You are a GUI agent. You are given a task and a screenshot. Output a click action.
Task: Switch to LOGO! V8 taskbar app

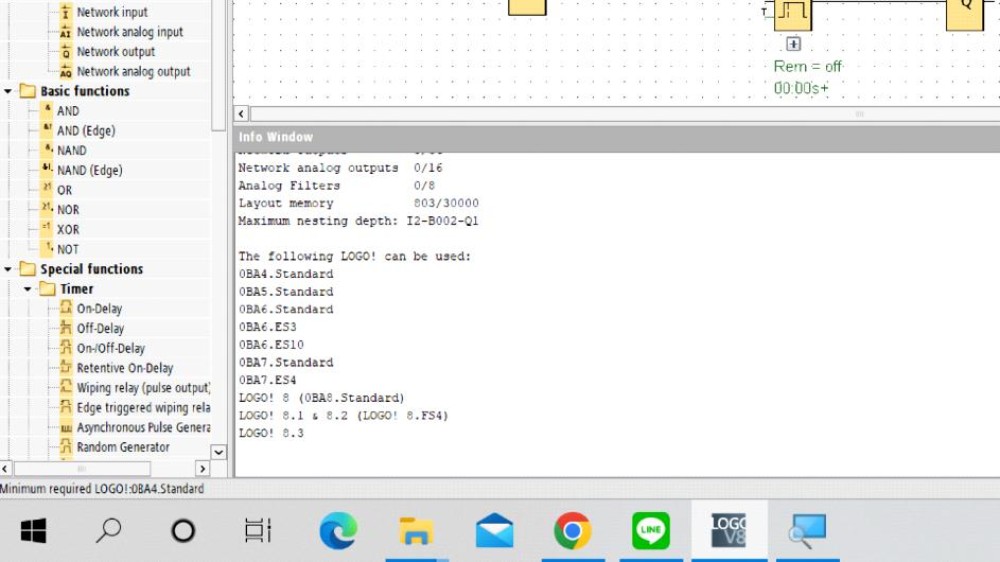pyautogui.click(x=729, y=531)
